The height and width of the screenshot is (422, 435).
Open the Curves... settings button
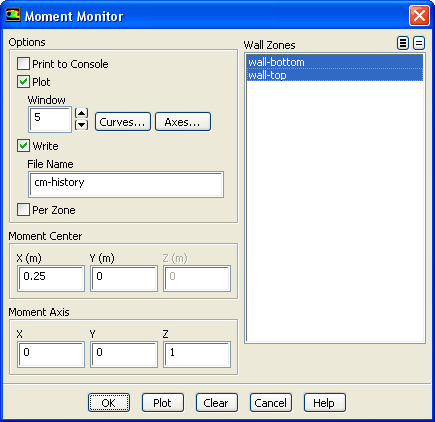point(123,122)
